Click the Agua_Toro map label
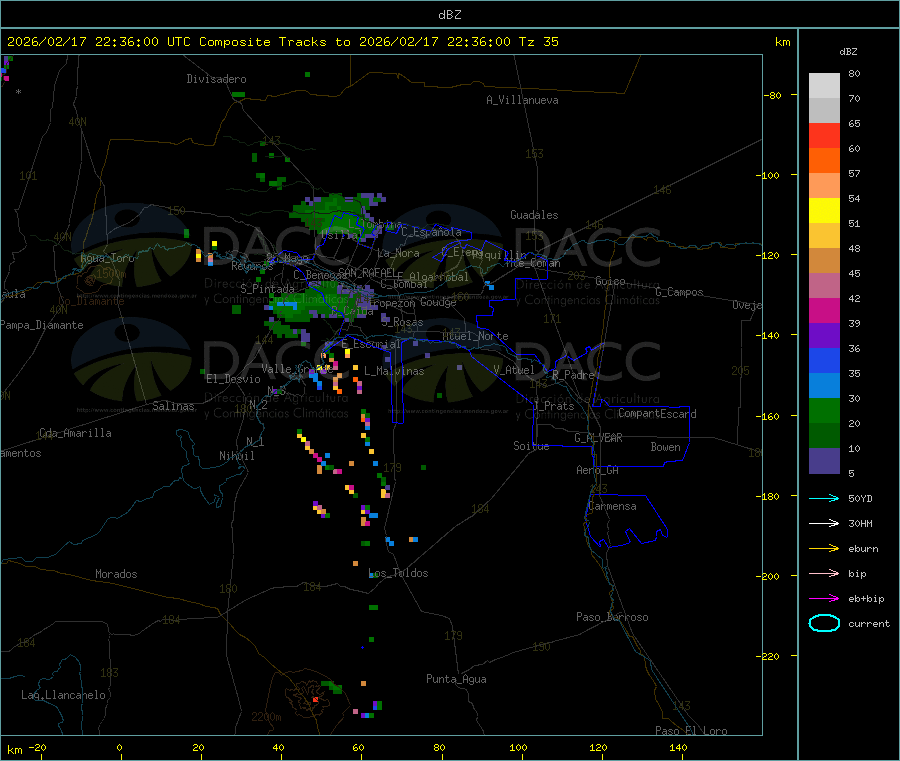This screenshot has width=900, height=761. coord(107,258)
